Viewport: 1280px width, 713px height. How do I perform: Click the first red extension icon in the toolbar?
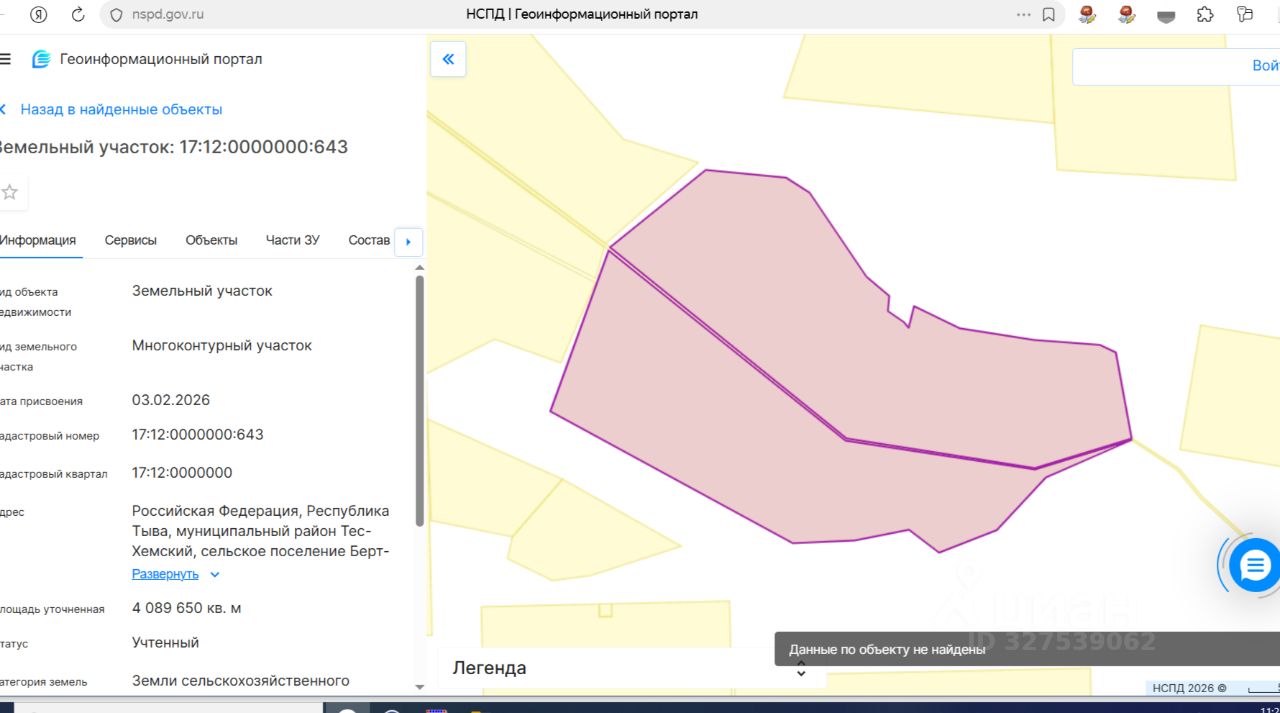(x=1087, y=14)
